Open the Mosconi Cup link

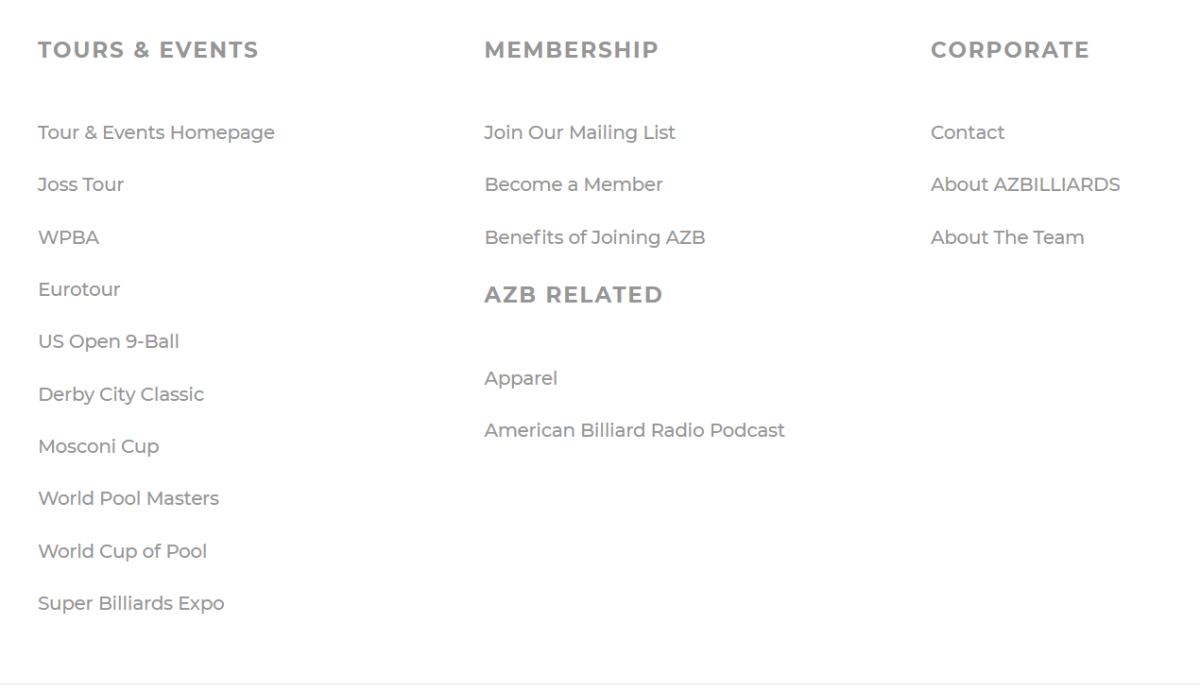[x=97, y=446]
